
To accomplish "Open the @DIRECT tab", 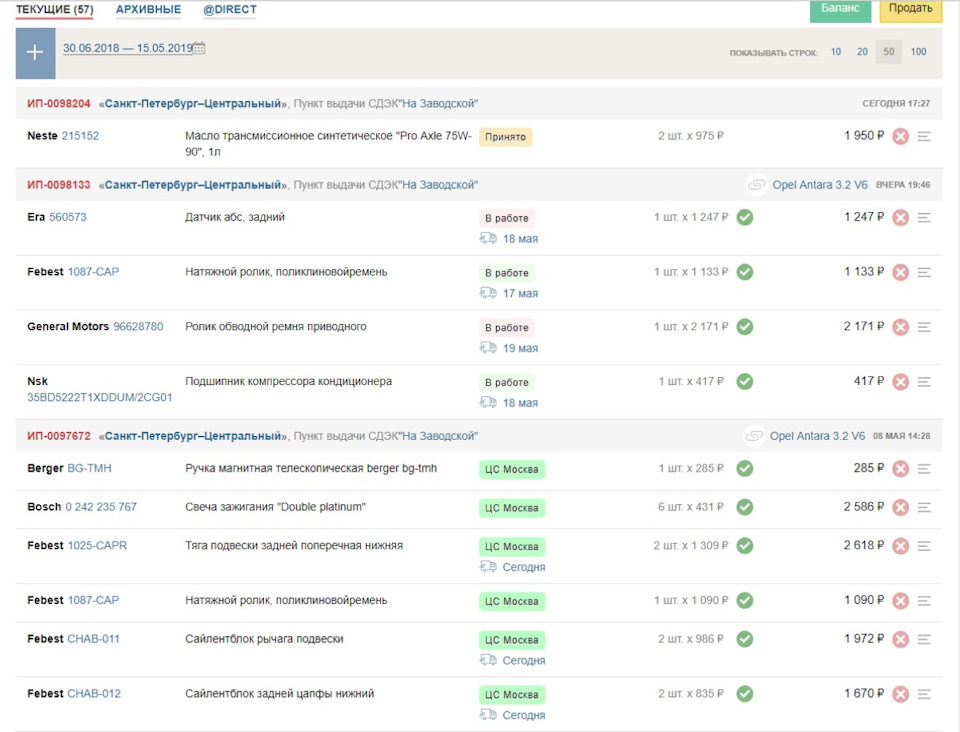I will [230, 10].
